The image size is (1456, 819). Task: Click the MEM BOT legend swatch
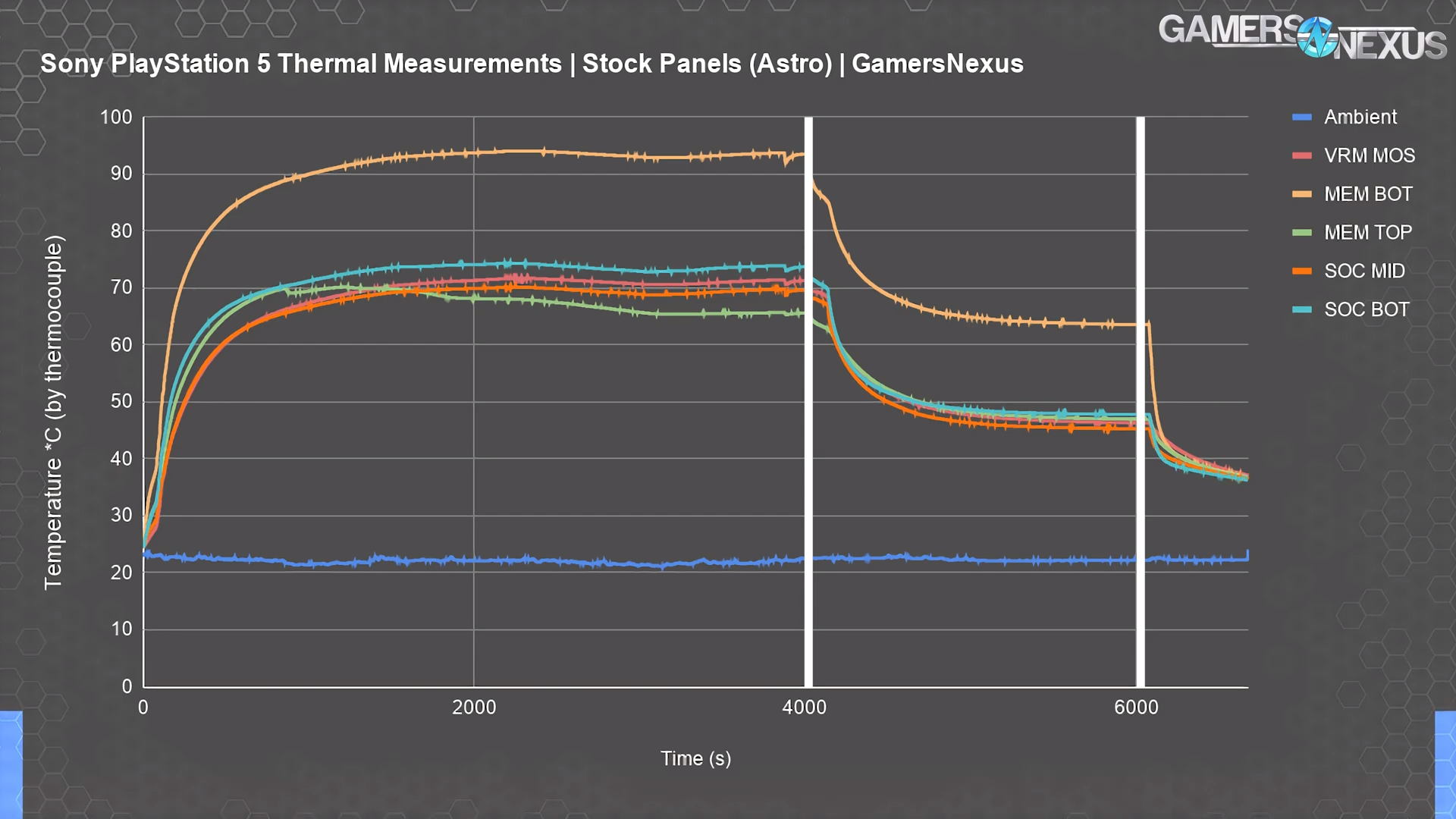(x=1301, y=194)
